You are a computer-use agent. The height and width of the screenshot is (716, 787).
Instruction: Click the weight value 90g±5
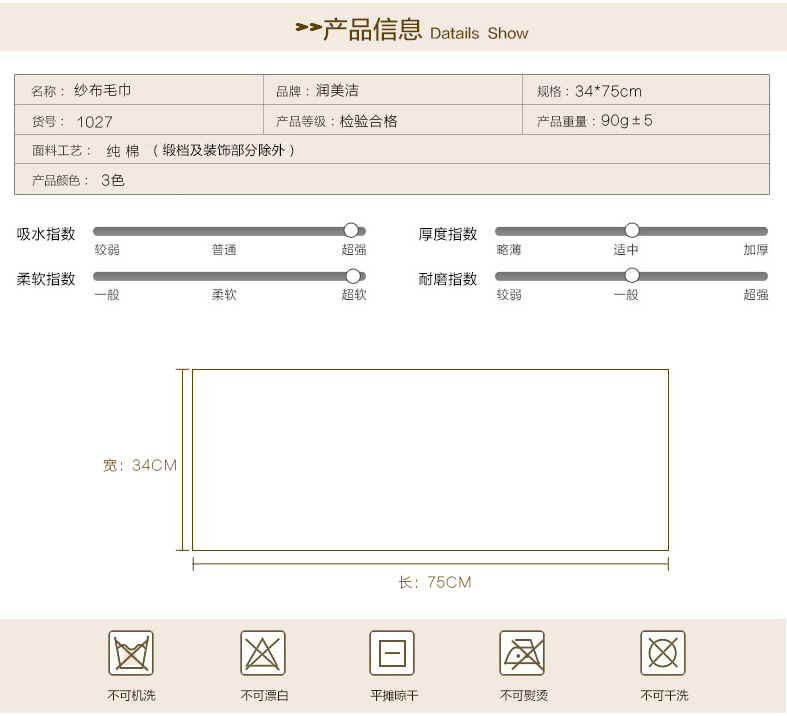tap(626, 120)
